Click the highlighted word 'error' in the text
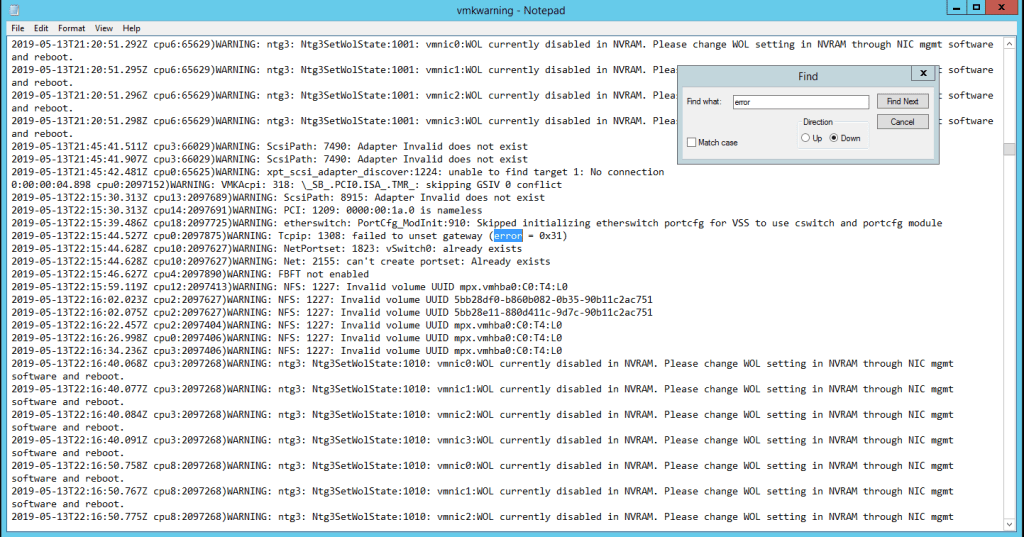The width and height of the screenshot is (1024, 537). 508,236
